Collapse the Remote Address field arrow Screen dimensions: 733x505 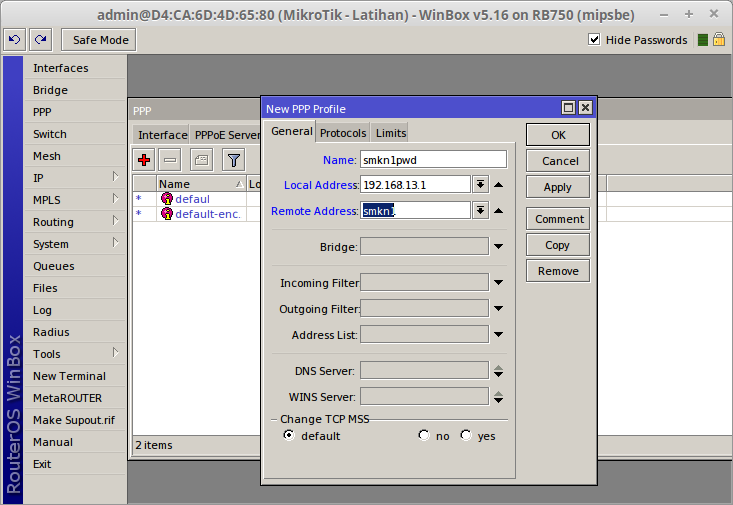(498, 211)
